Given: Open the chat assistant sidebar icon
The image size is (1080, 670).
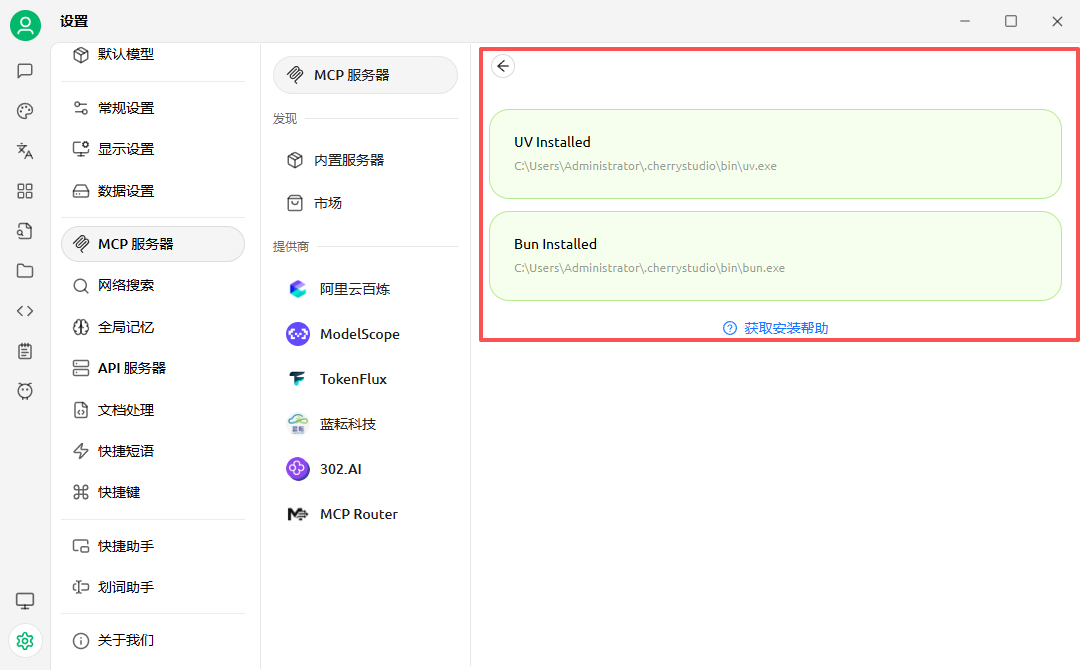Looking at the screenshot, I should coord(25,71).
